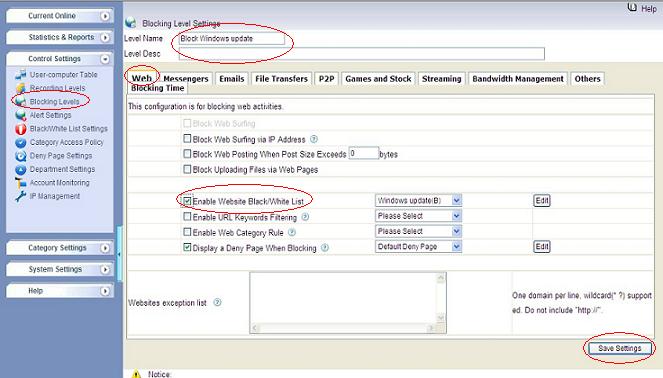Click Edit beside Default Deny Page
663x378 pixels.
542,247
